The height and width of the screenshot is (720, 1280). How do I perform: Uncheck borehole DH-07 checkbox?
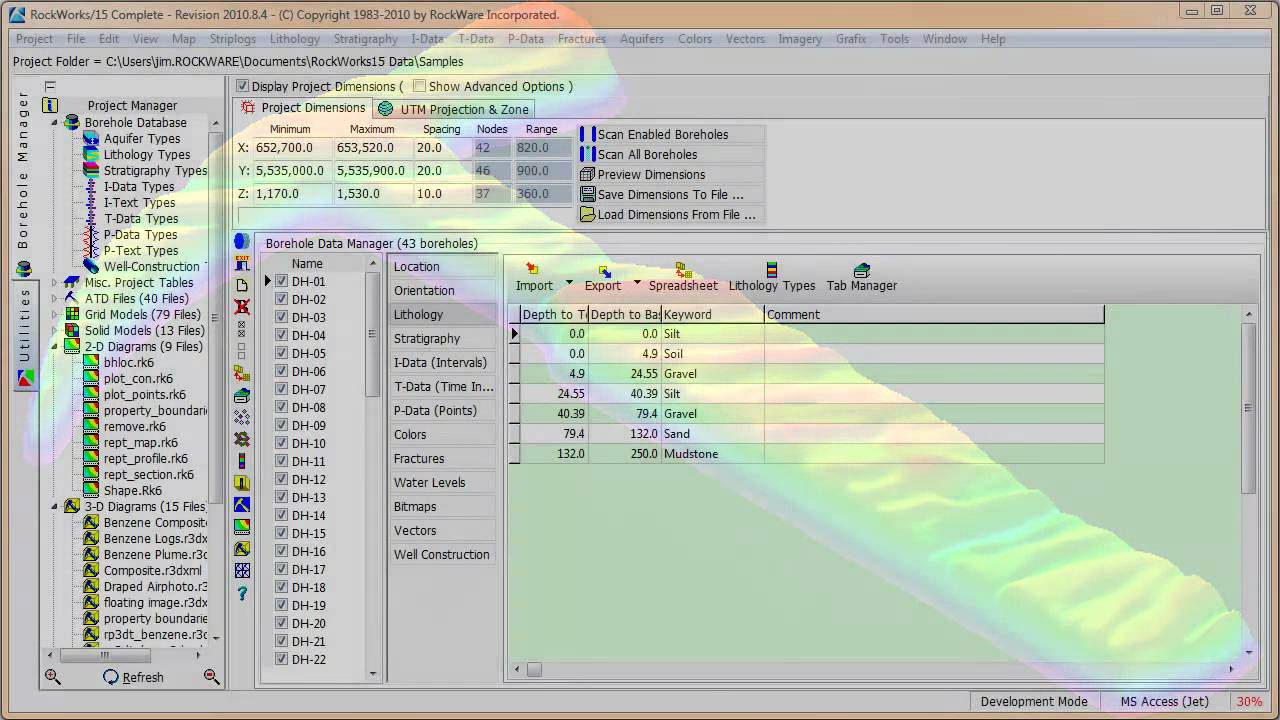(x=281, y=389)
